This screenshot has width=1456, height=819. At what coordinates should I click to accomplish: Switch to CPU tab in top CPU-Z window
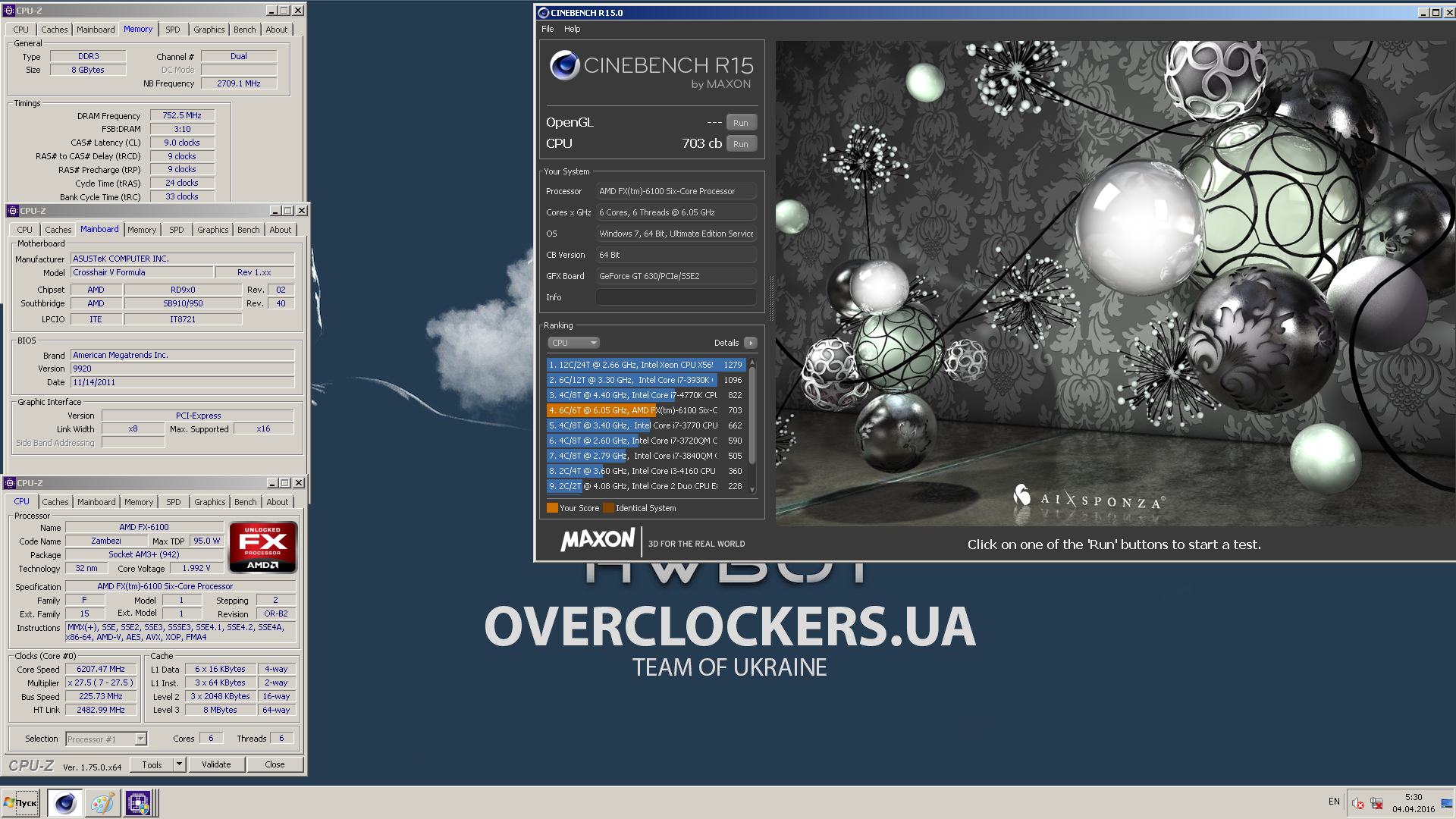(21, 30)
